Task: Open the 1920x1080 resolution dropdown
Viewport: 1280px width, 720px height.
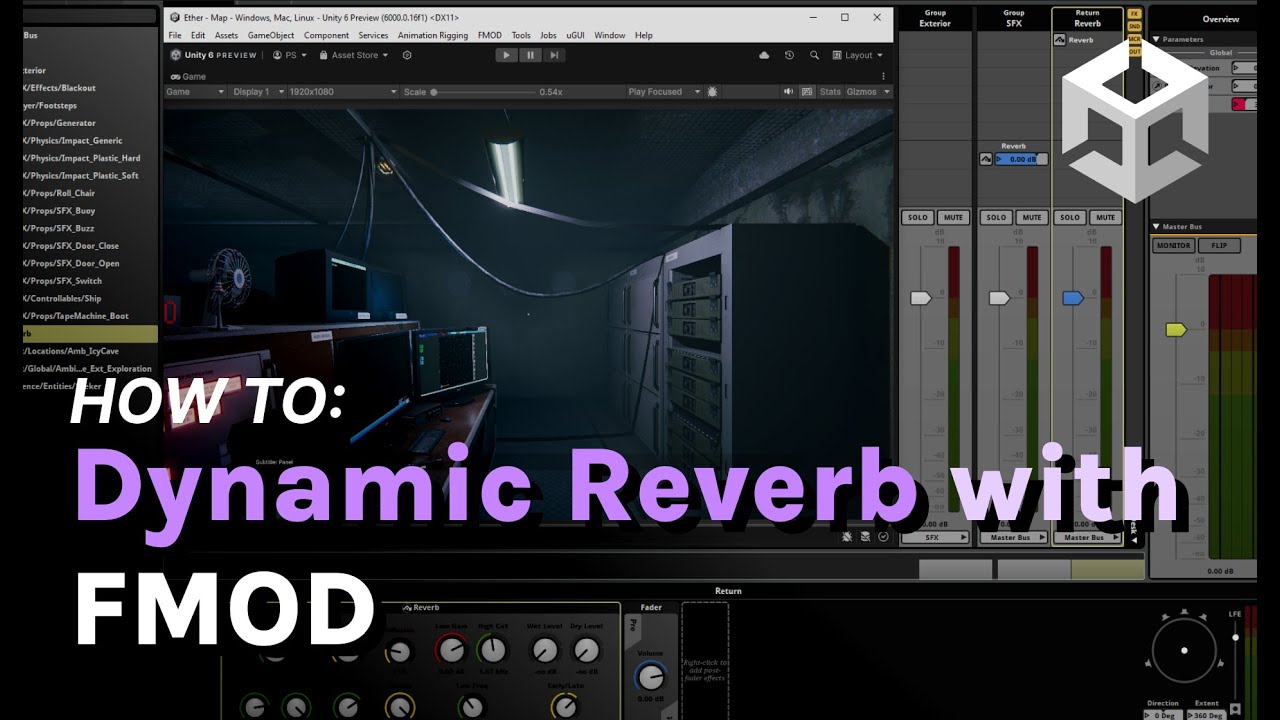Action: point(343,91)
